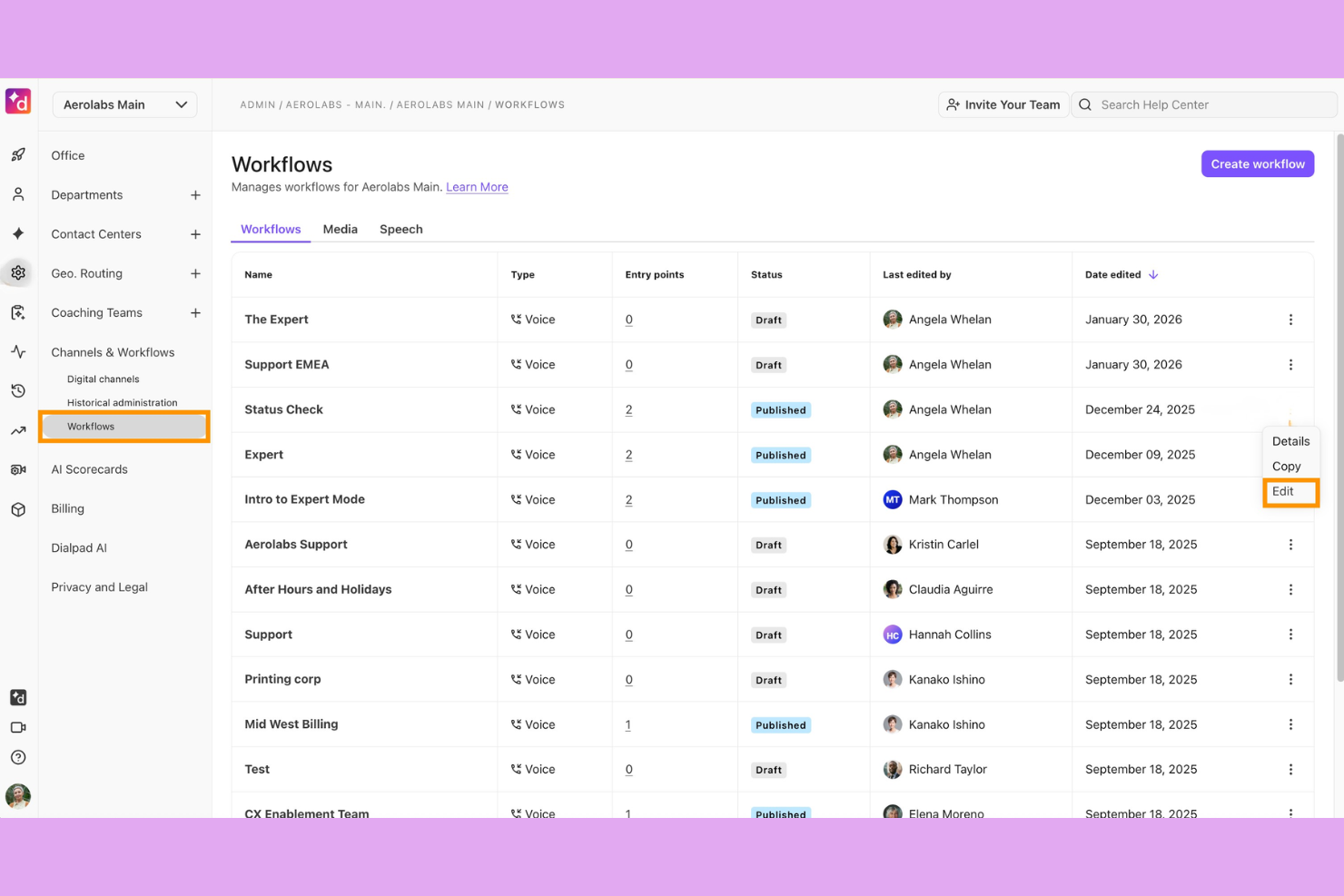The image size is (1344, 896).
Task: Open the box icon in the left rail
Action: (18, 509)
